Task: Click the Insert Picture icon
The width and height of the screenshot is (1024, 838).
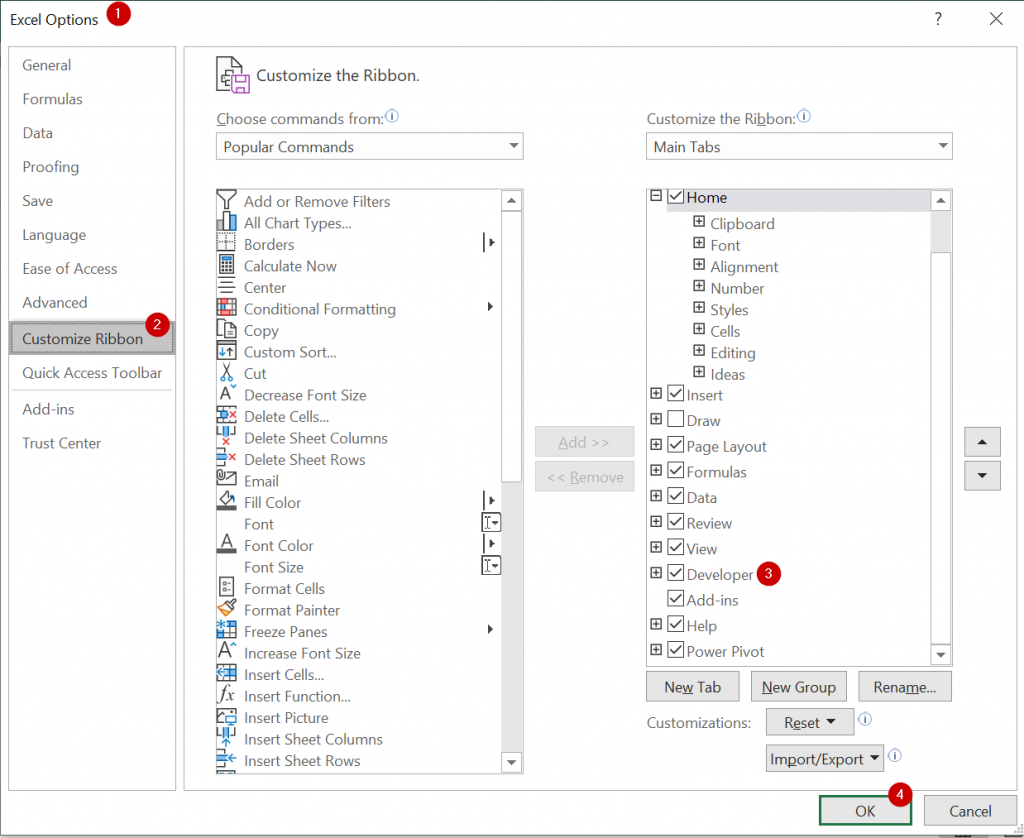Action: point(226,717)
